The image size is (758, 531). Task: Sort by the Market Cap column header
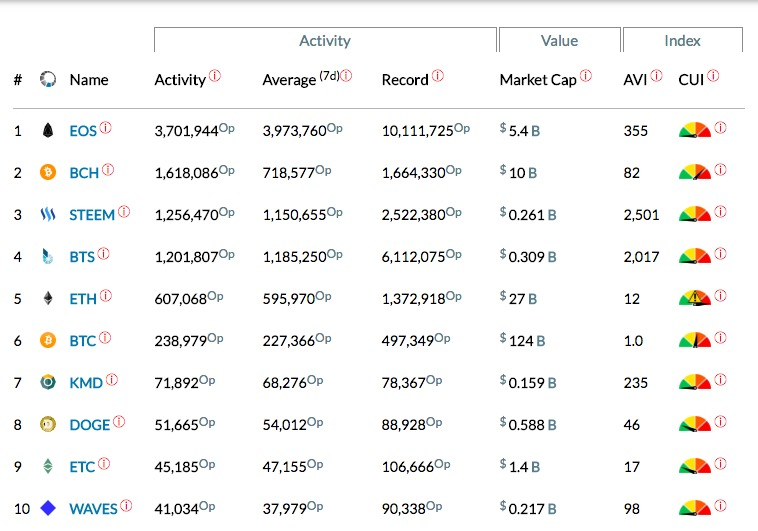coord(538,80)
